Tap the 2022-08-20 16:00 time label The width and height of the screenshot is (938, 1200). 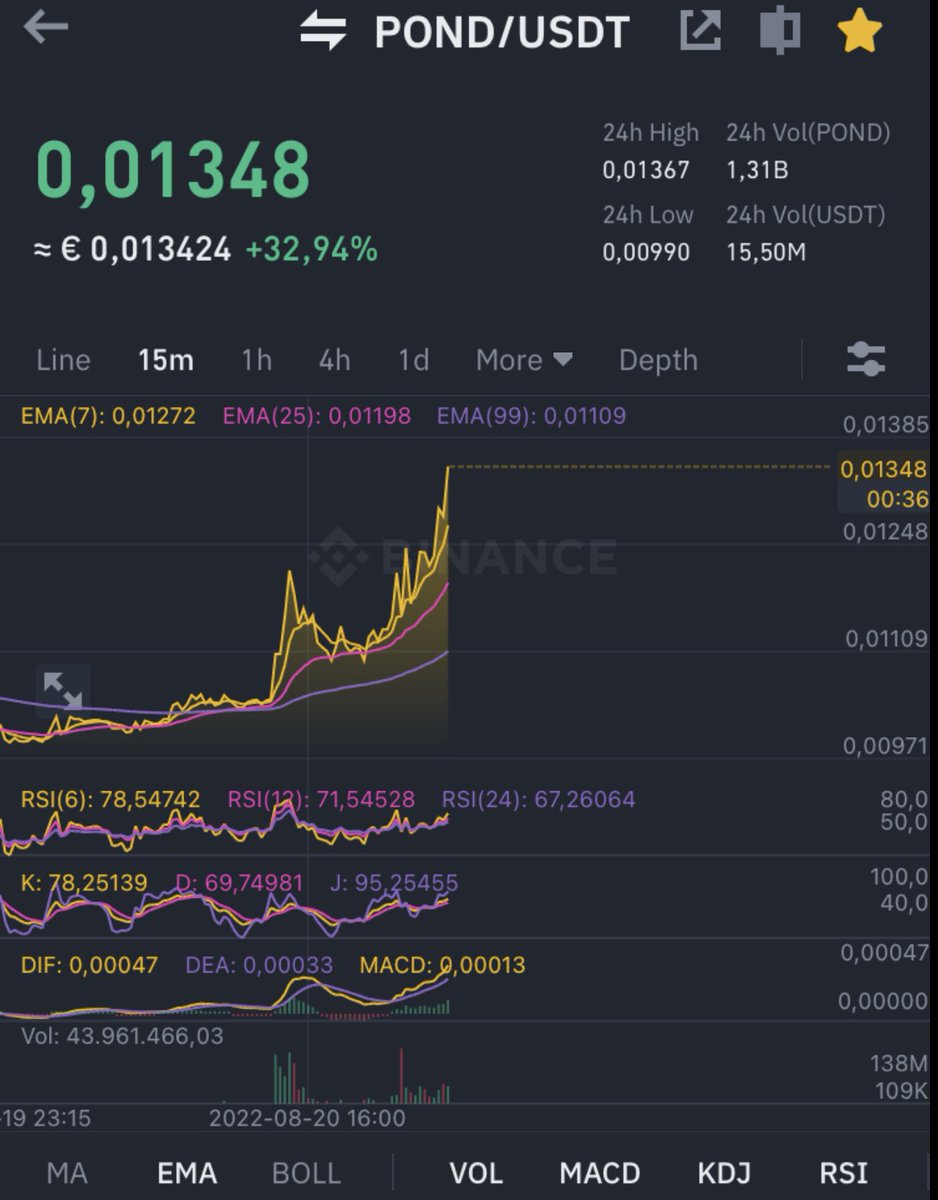307,1118
